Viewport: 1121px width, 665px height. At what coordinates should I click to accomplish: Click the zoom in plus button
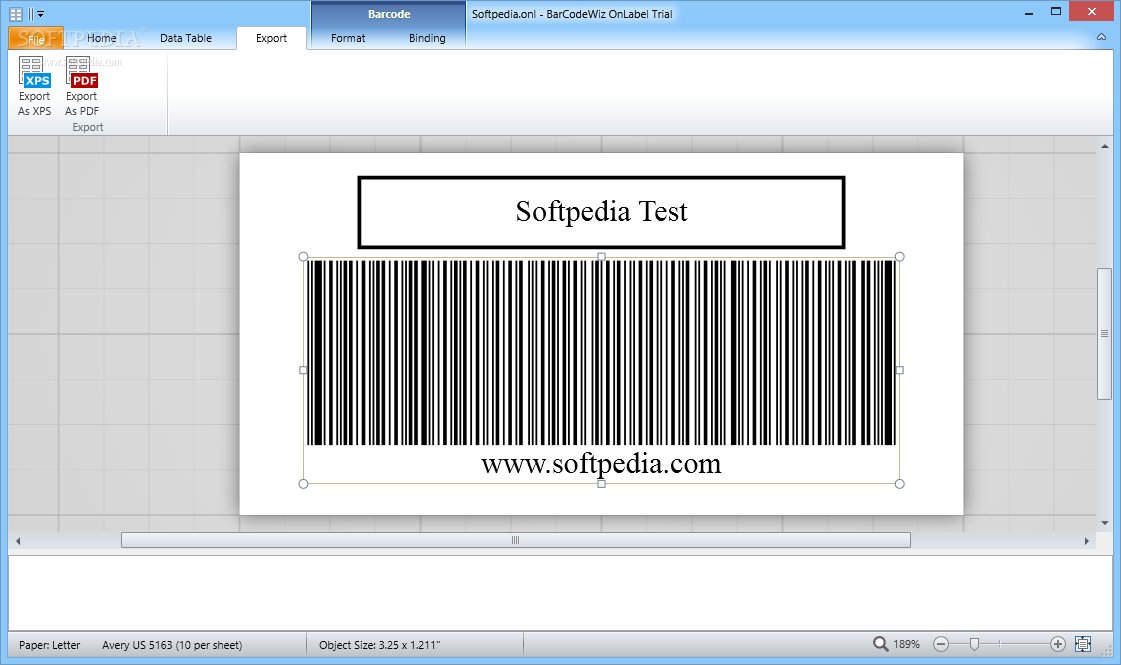[1058, 644]
